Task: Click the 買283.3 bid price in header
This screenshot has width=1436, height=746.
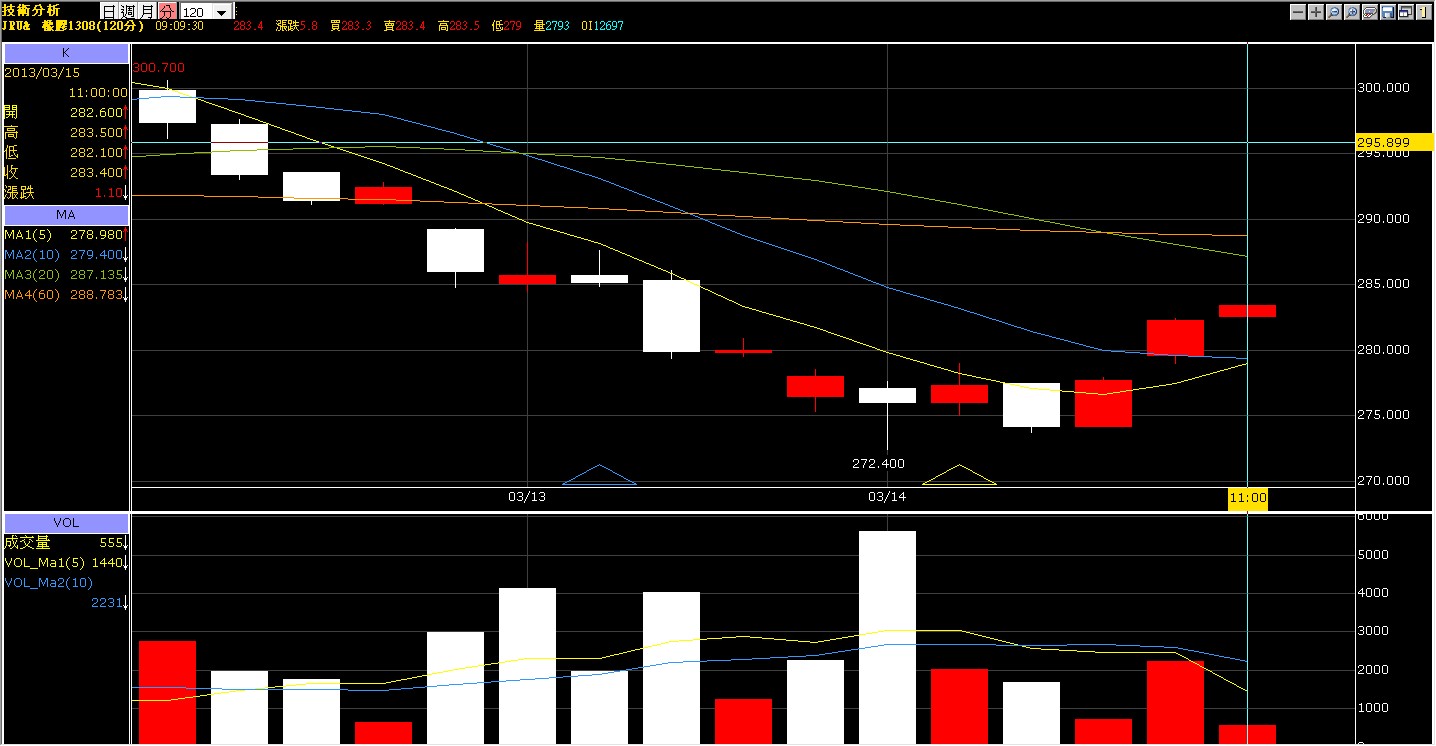Action: point(350,25)
